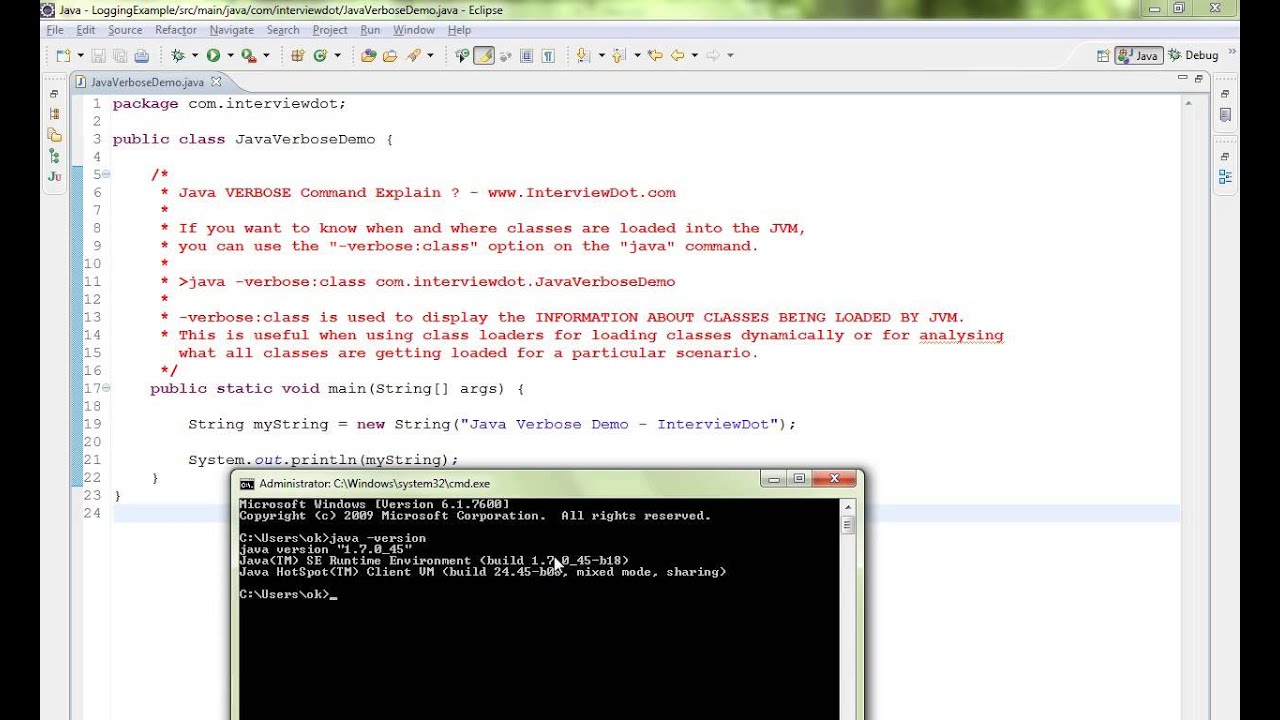Image resolution: width=1280 pixels, height=720 pixels.
Task: Click the Open Task folder icon
Action: 390,56
